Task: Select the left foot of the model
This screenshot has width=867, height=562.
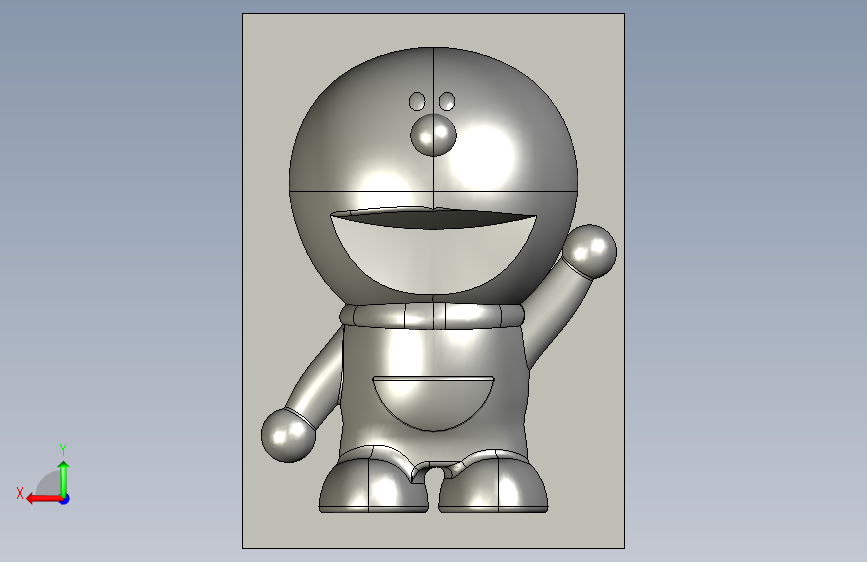Action: click(374, 485)
